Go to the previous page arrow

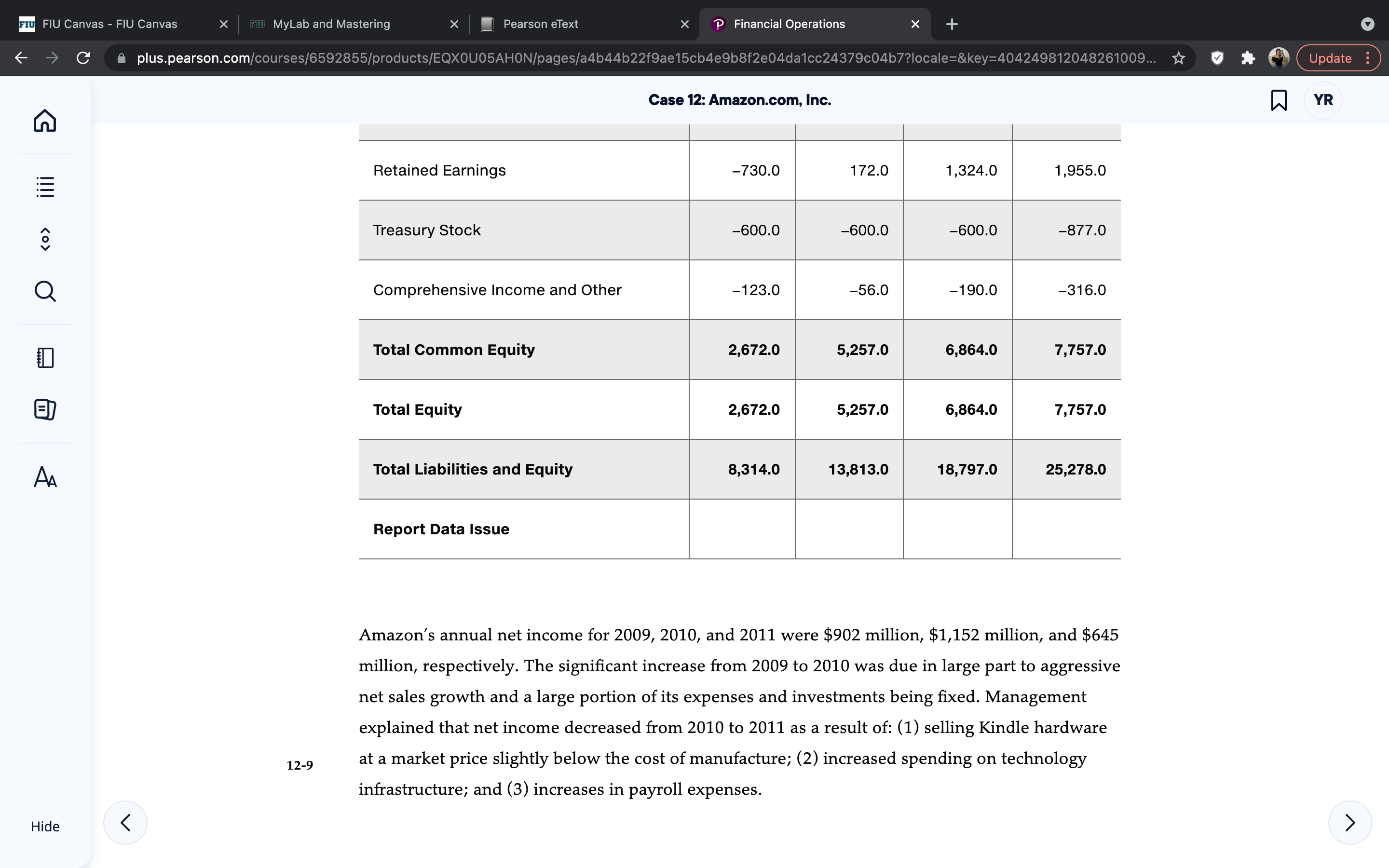point(125,822)
